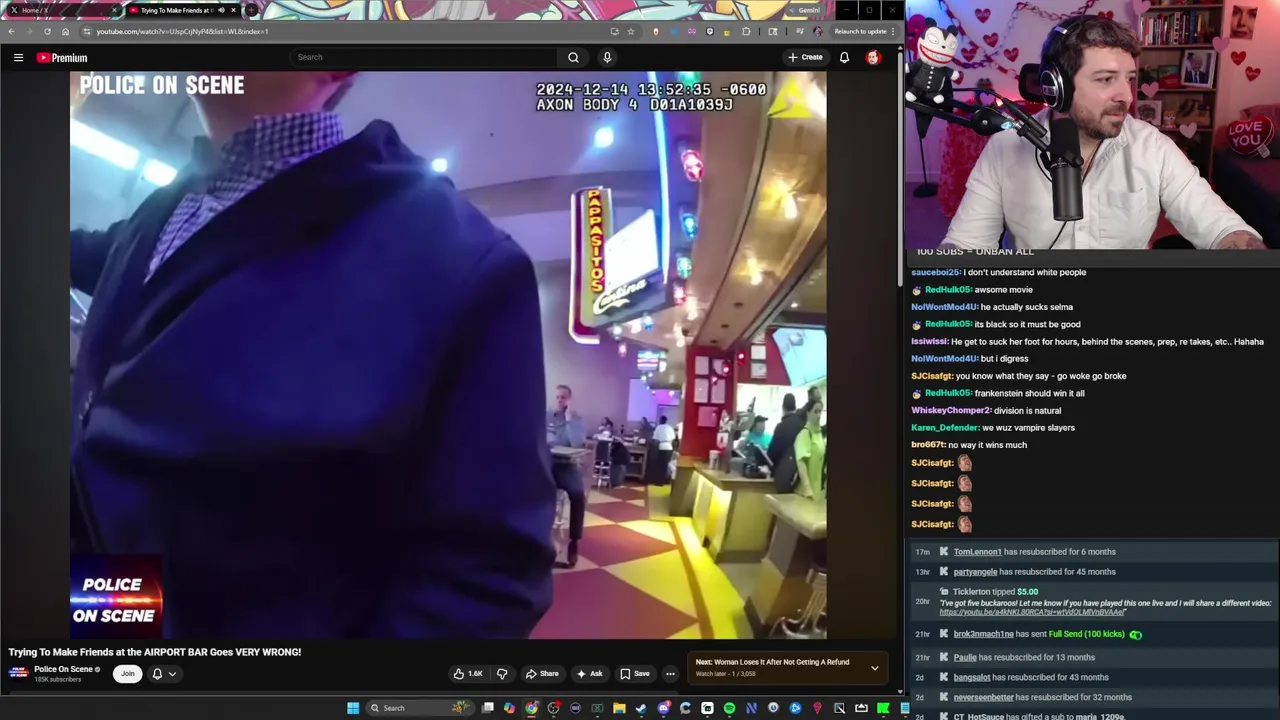Screen dimensions: 1280x720
Task: Go back in Chrome browser
Action: 11,31
